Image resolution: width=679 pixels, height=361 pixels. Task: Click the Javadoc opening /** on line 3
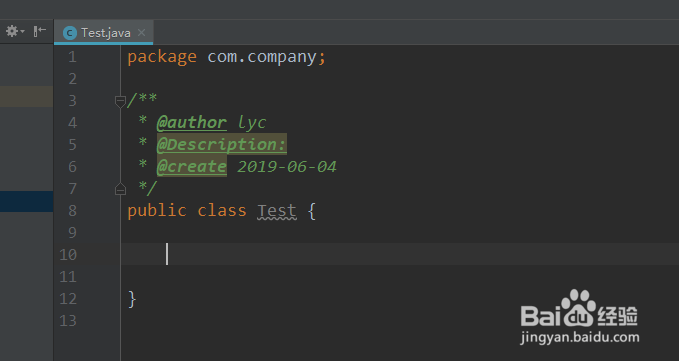[x=142, y=100]
